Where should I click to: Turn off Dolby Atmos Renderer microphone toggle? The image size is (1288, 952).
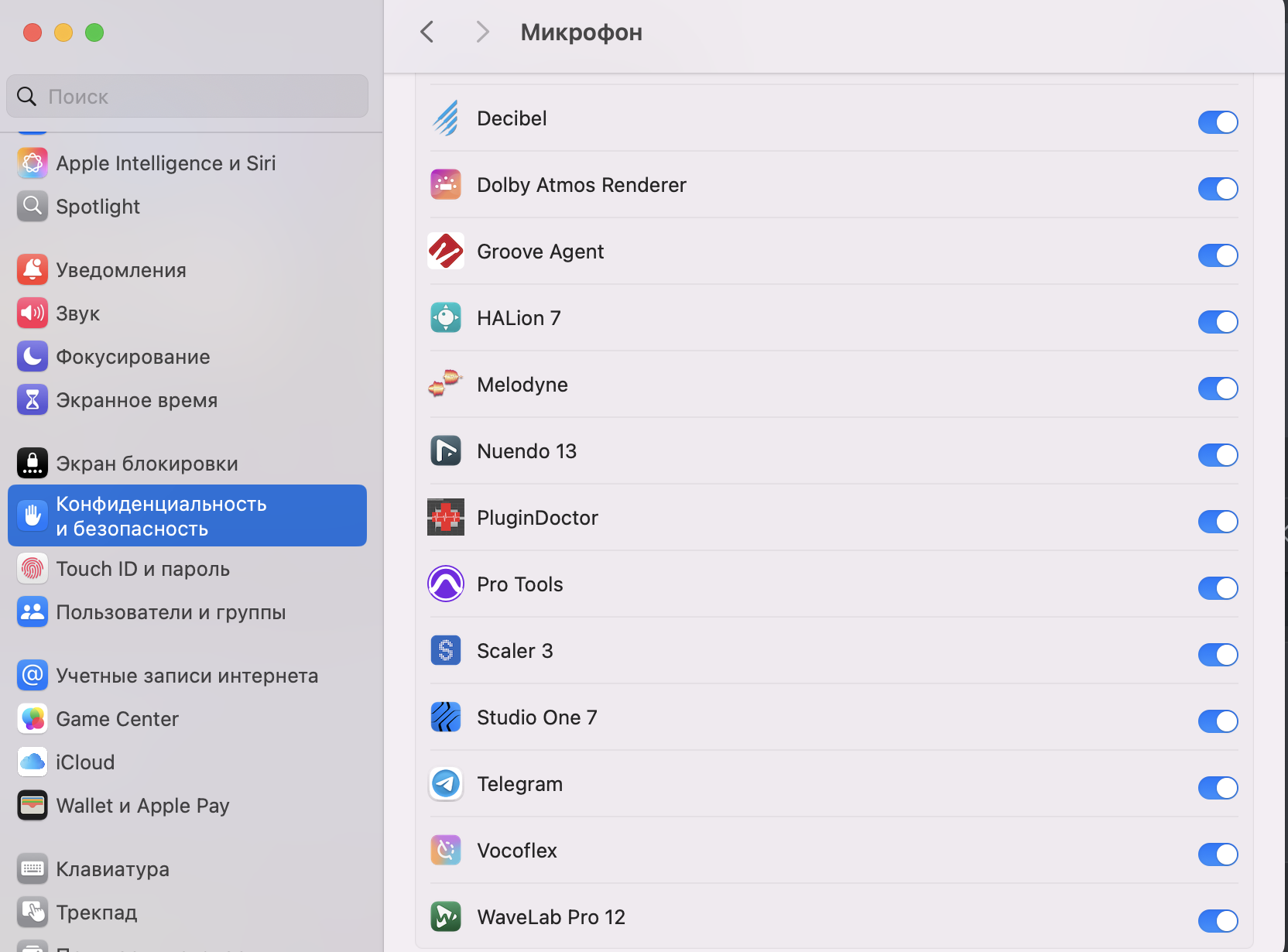(x=1218, y=189)
